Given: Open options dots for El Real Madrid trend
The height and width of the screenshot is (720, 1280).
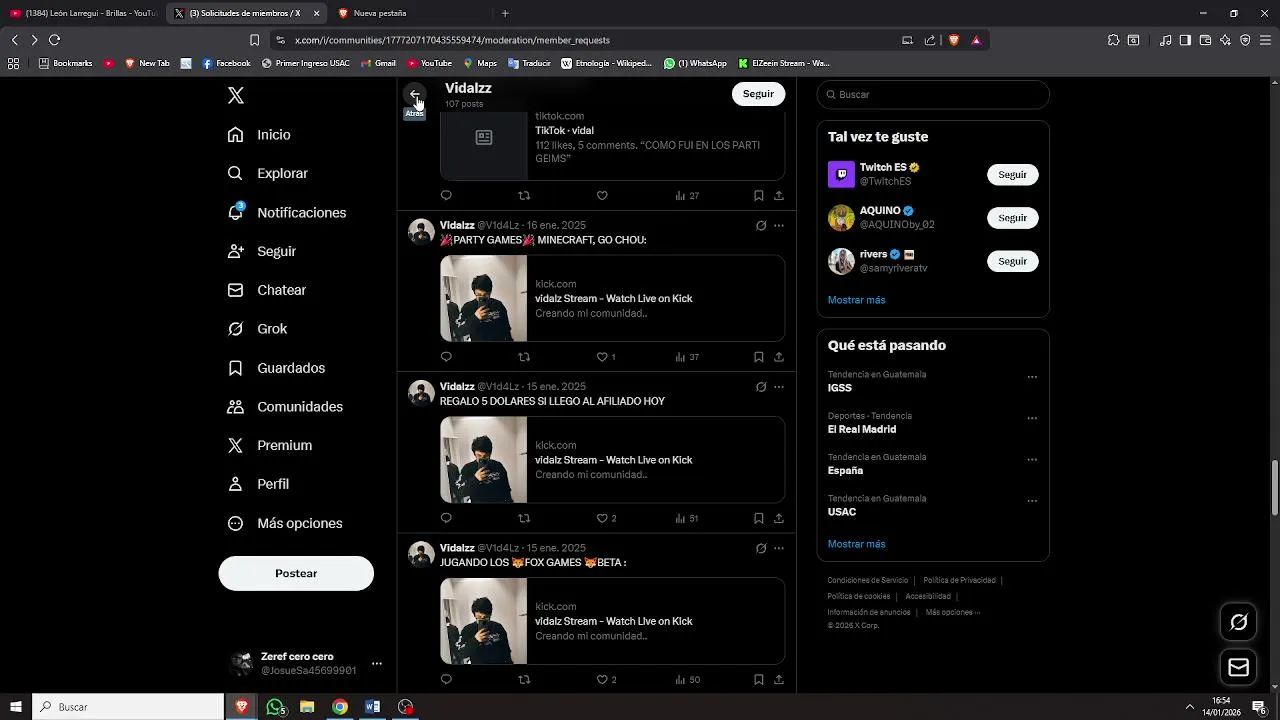Looking at the screenshot, I should 1032,418.
